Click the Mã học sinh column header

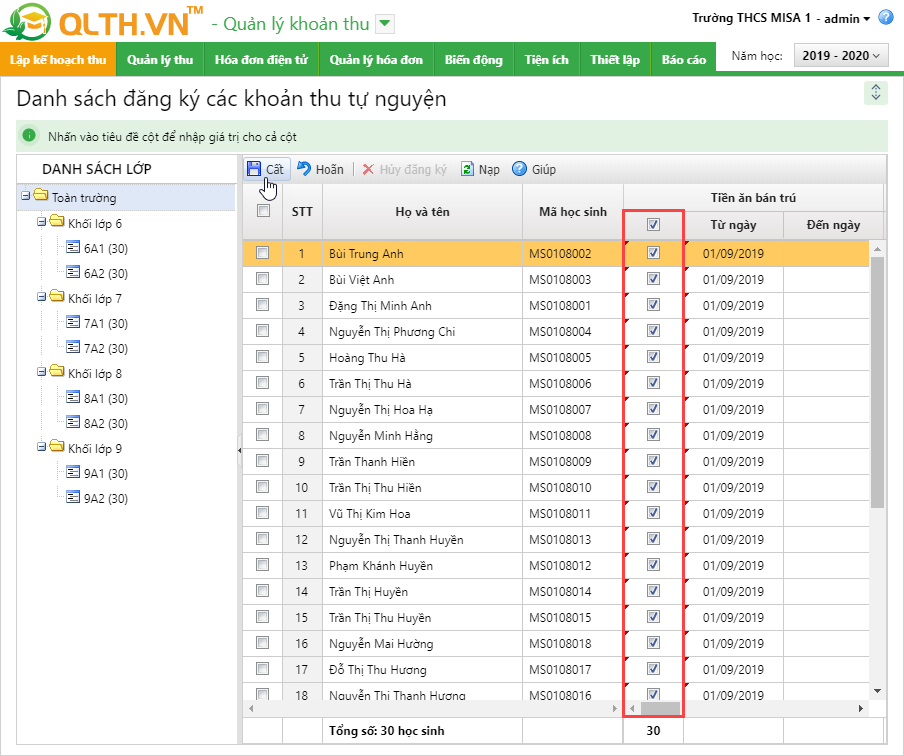click(x=572, y=212)
